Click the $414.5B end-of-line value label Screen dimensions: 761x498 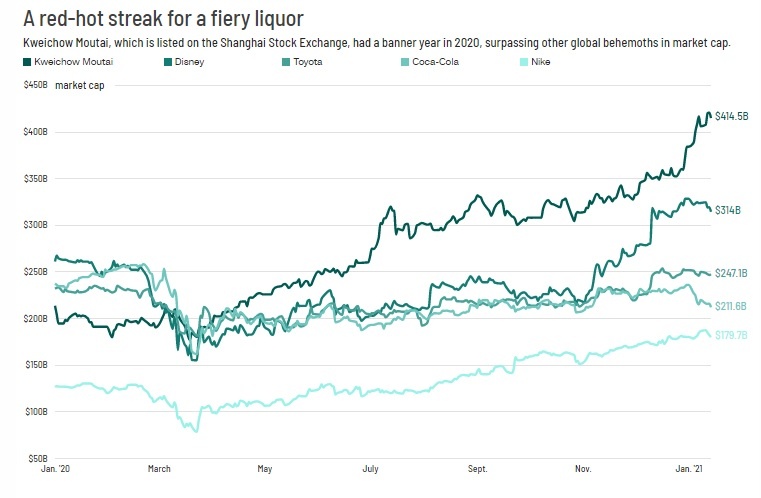pos(732,117)
